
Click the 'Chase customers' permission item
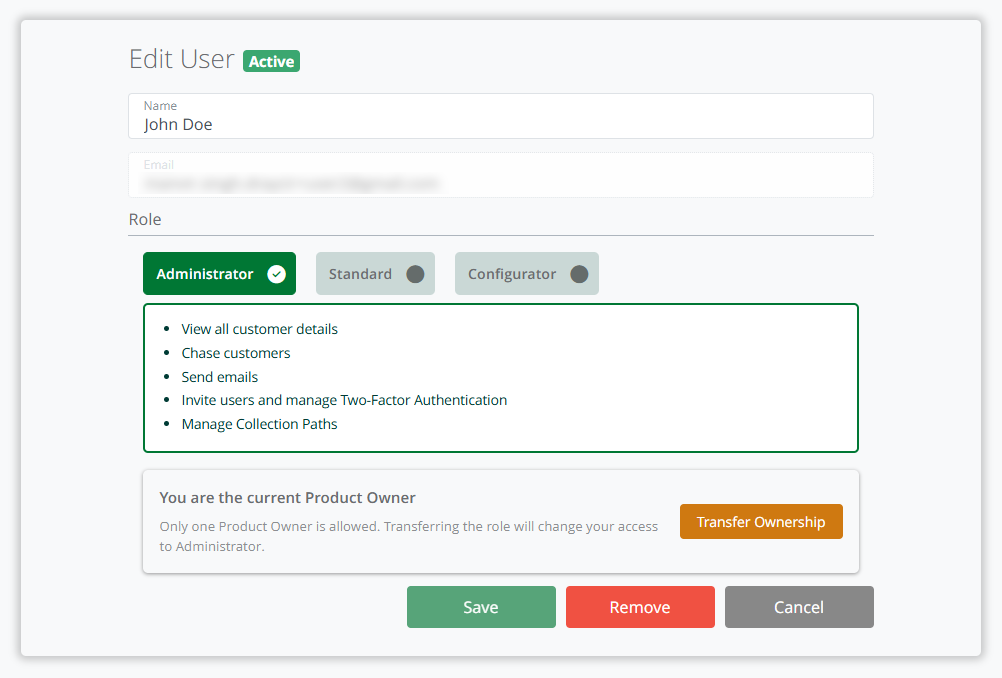pos(235,353)
